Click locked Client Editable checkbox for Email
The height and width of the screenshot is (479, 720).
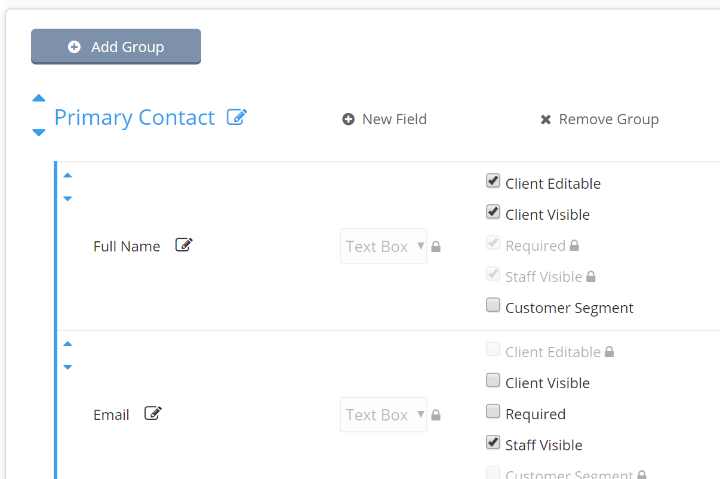(493, 349)
